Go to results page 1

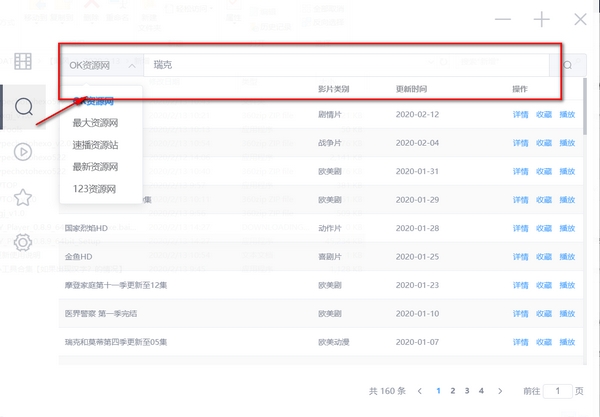(439, 391)
